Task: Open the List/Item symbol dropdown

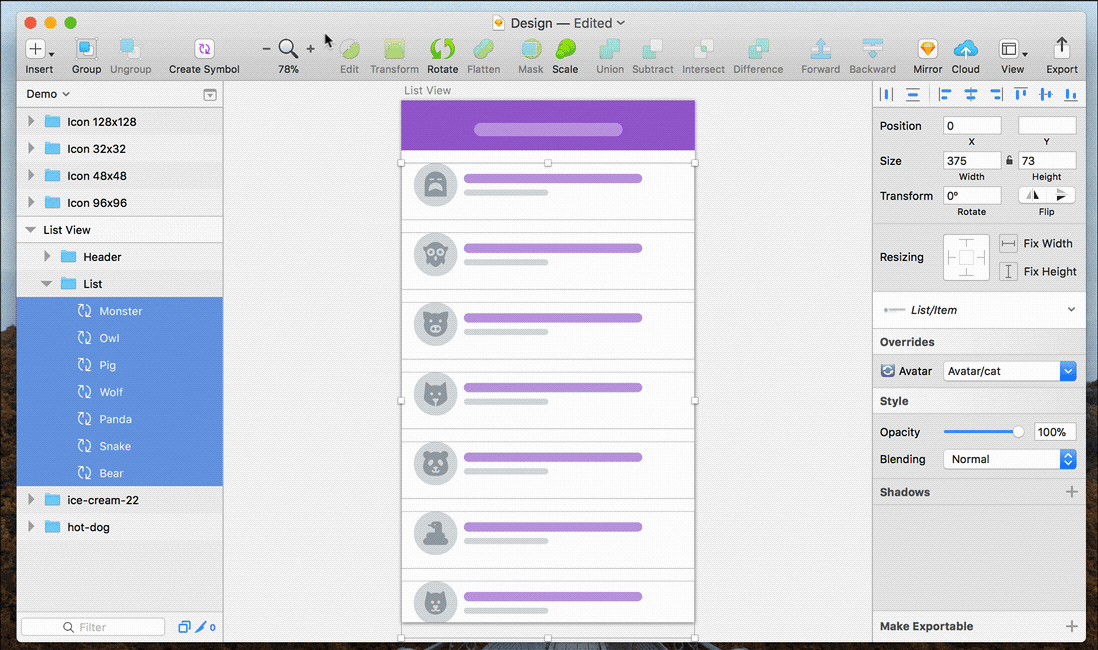Action: pyautogui.click(x=979, y=310)
